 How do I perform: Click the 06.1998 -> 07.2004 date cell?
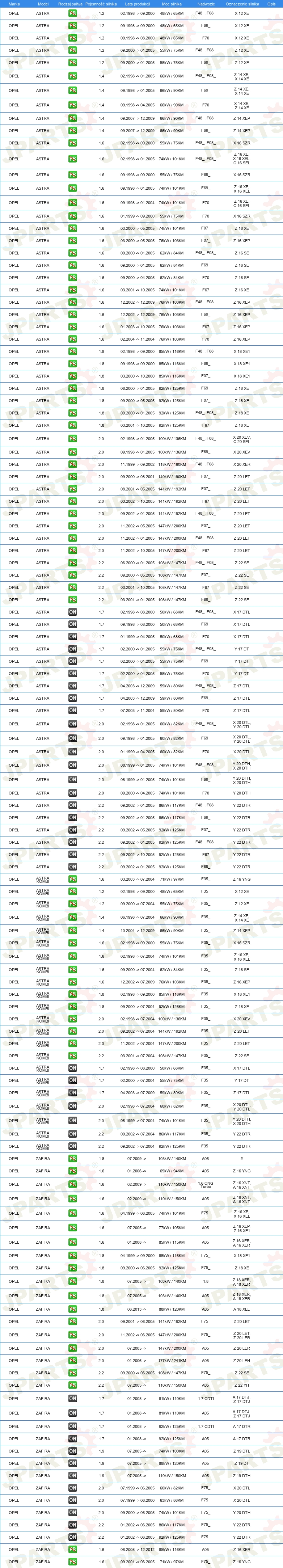(138, 917)
